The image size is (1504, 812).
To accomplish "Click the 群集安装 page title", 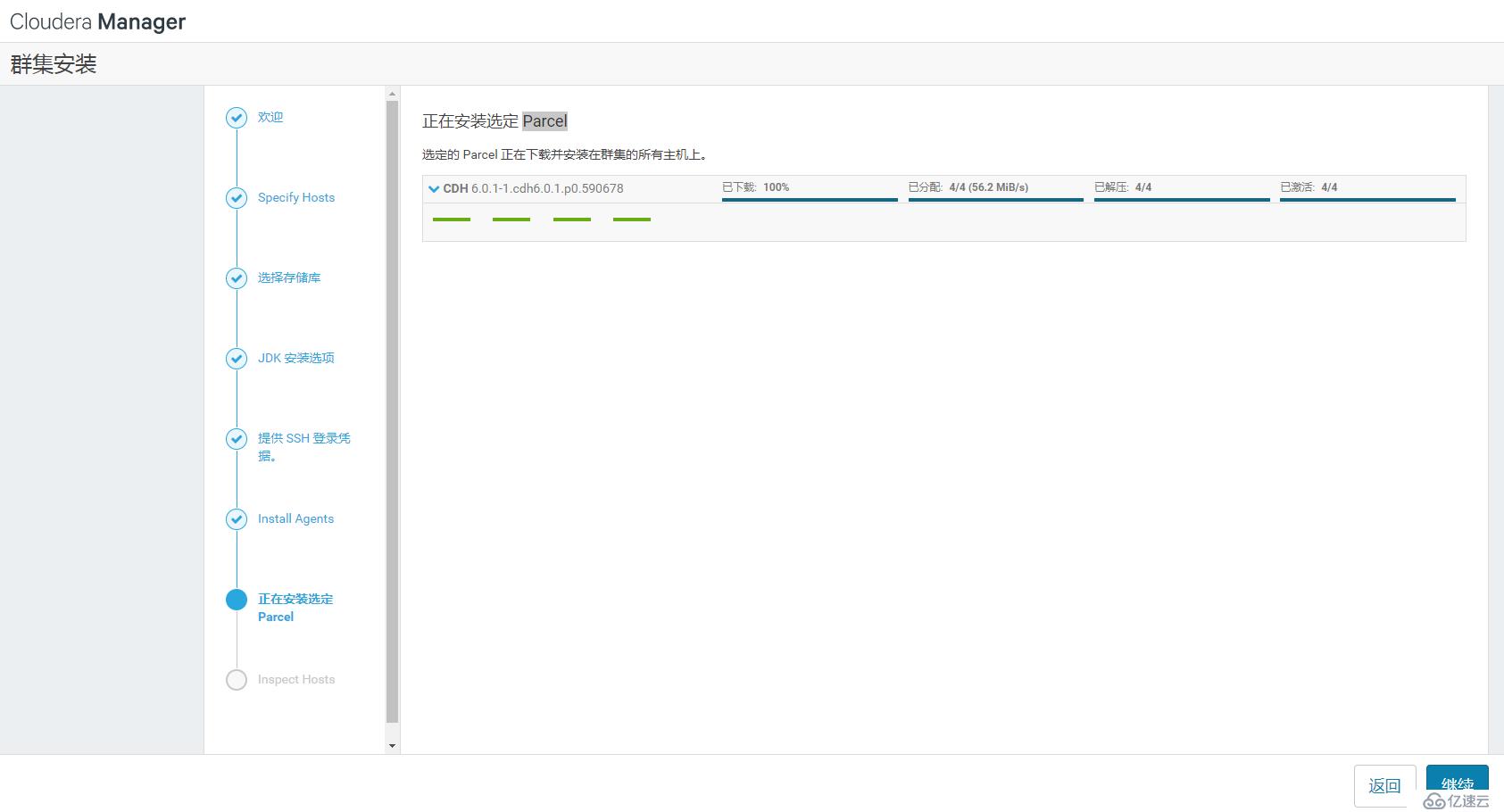I will click(54, 64).
